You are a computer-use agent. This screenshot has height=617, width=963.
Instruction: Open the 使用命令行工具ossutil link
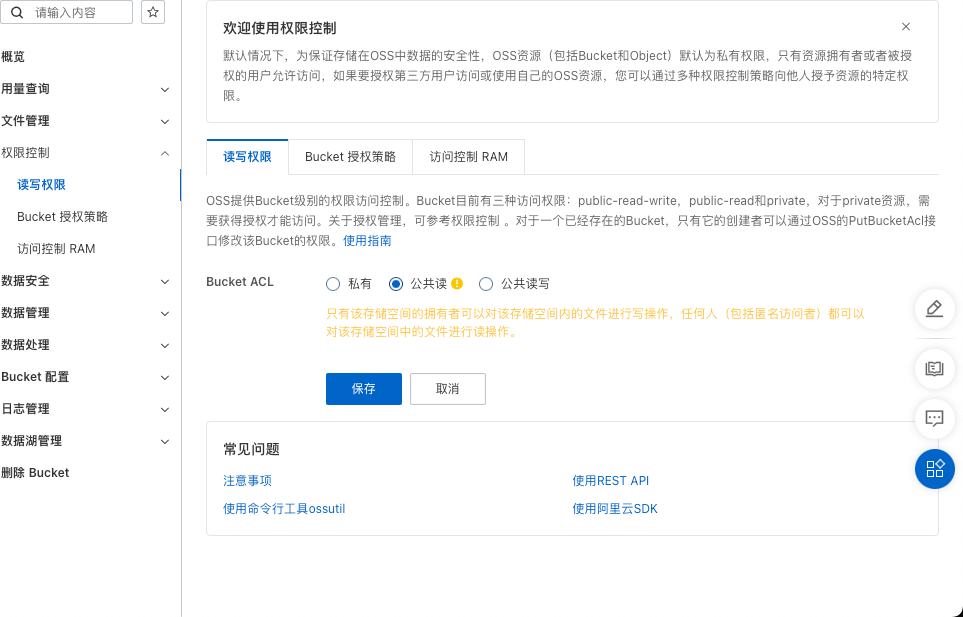point(284,509)
